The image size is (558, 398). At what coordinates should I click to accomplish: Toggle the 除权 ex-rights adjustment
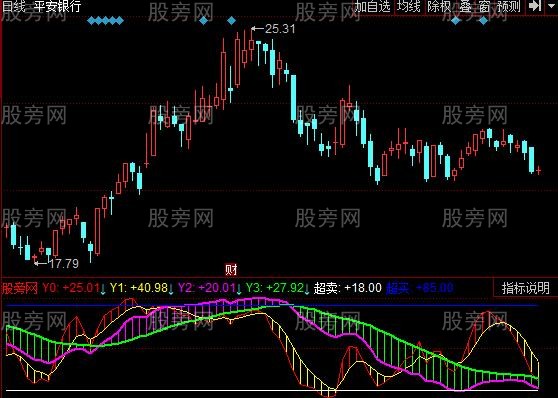coord(439,6)
